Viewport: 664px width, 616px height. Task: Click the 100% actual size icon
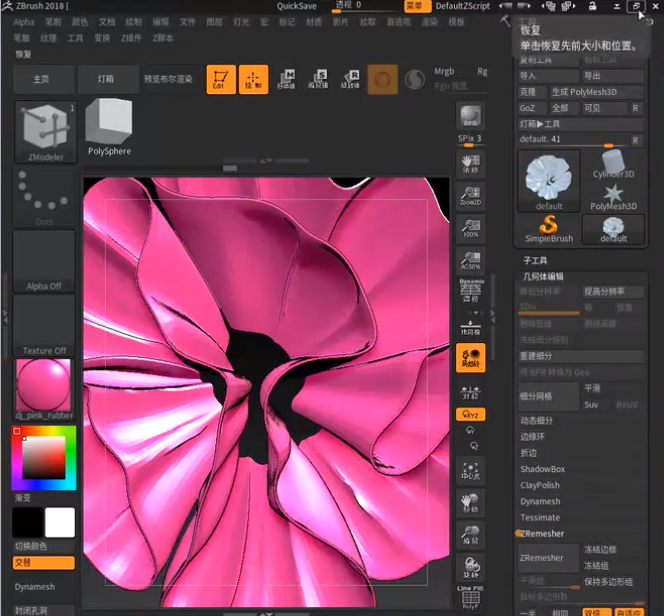470,229
